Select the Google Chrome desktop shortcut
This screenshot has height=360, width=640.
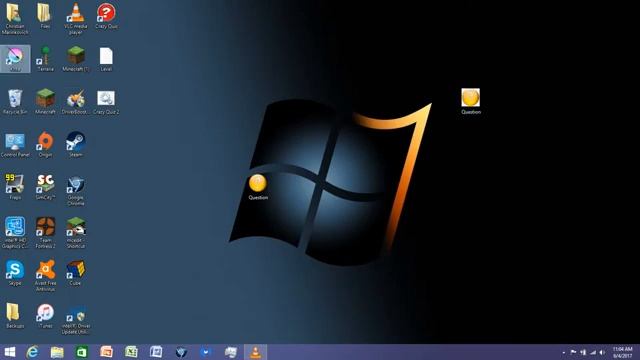[76, 190]
